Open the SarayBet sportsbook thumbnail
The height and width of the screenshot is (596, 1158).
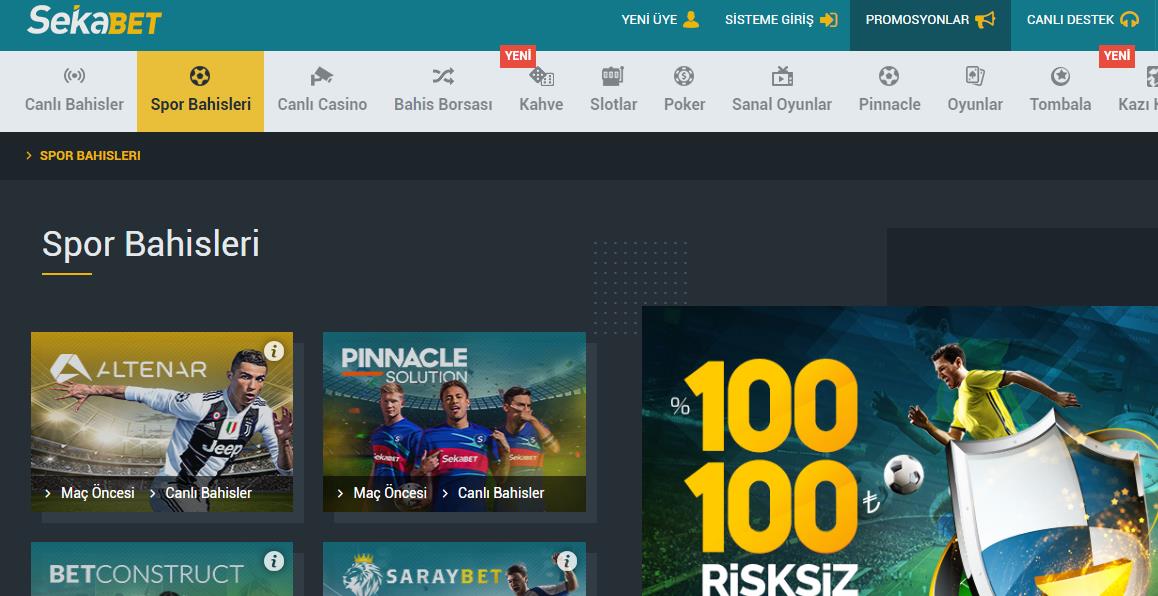(454, 569)
